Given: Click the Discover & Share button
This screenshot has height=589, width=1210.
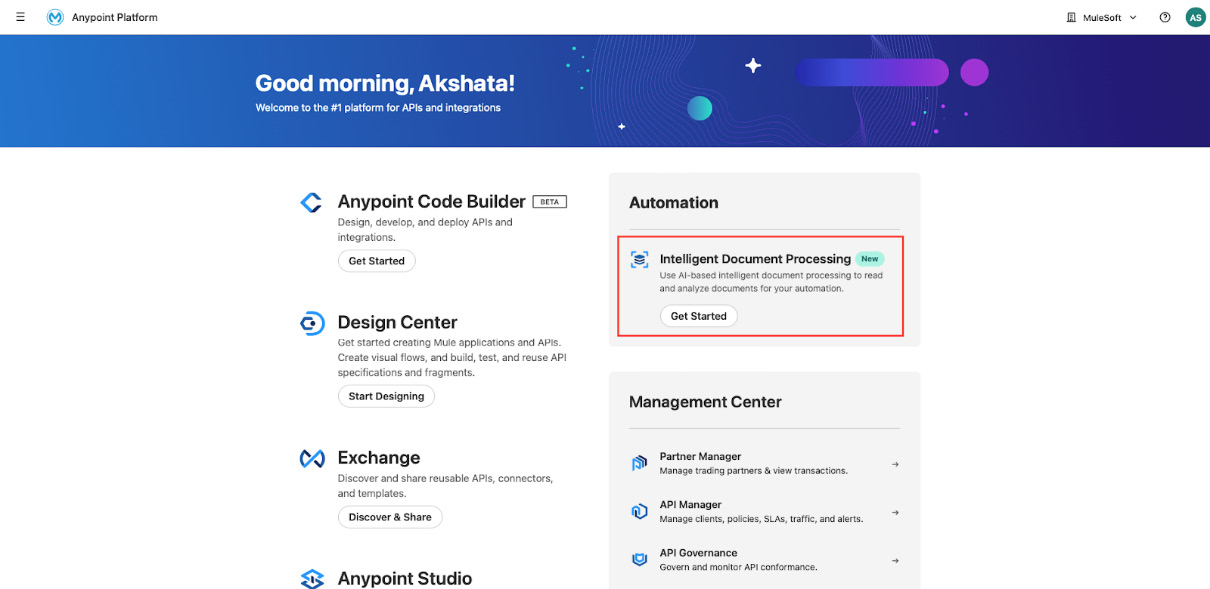Looking at the screenshot, I should pos(390,517).
